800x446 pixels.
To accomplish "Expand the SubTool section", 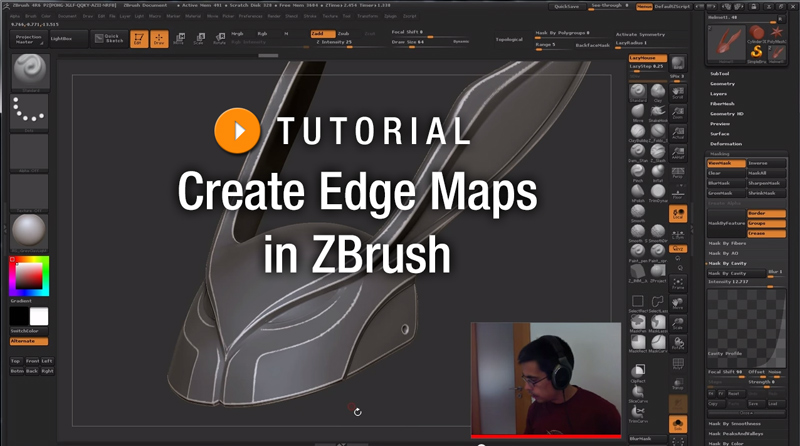I will pyautogui.click(x=720, y=73).
